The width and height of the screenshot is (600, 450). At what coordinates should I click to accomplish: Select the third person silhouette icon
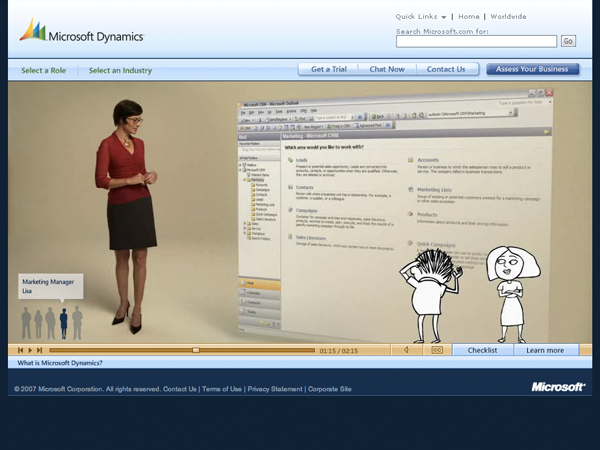(x=50, y=323)
